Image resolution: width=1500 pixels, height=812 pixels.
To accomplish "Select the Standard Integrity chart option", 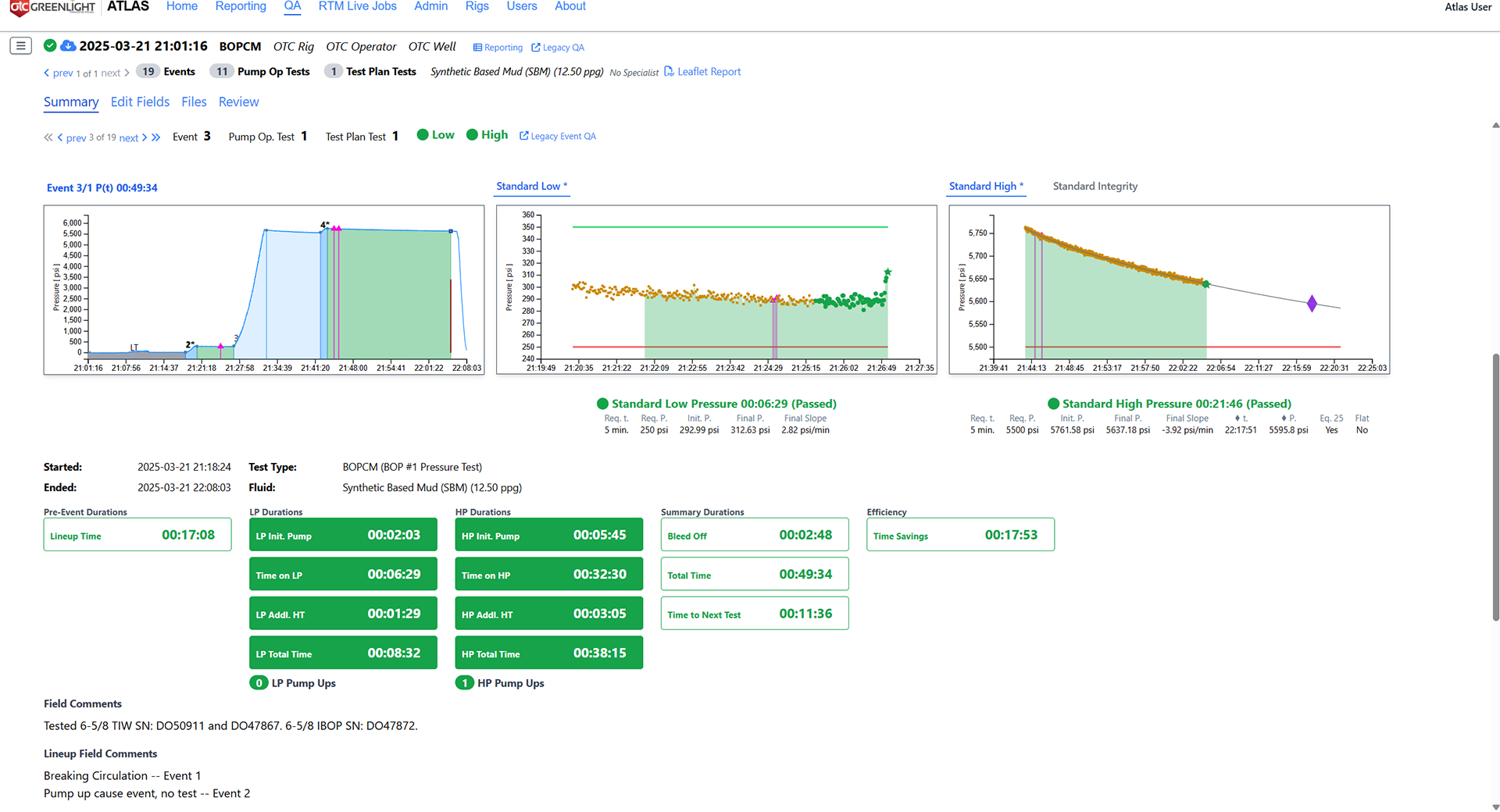I will point(1095,187).
